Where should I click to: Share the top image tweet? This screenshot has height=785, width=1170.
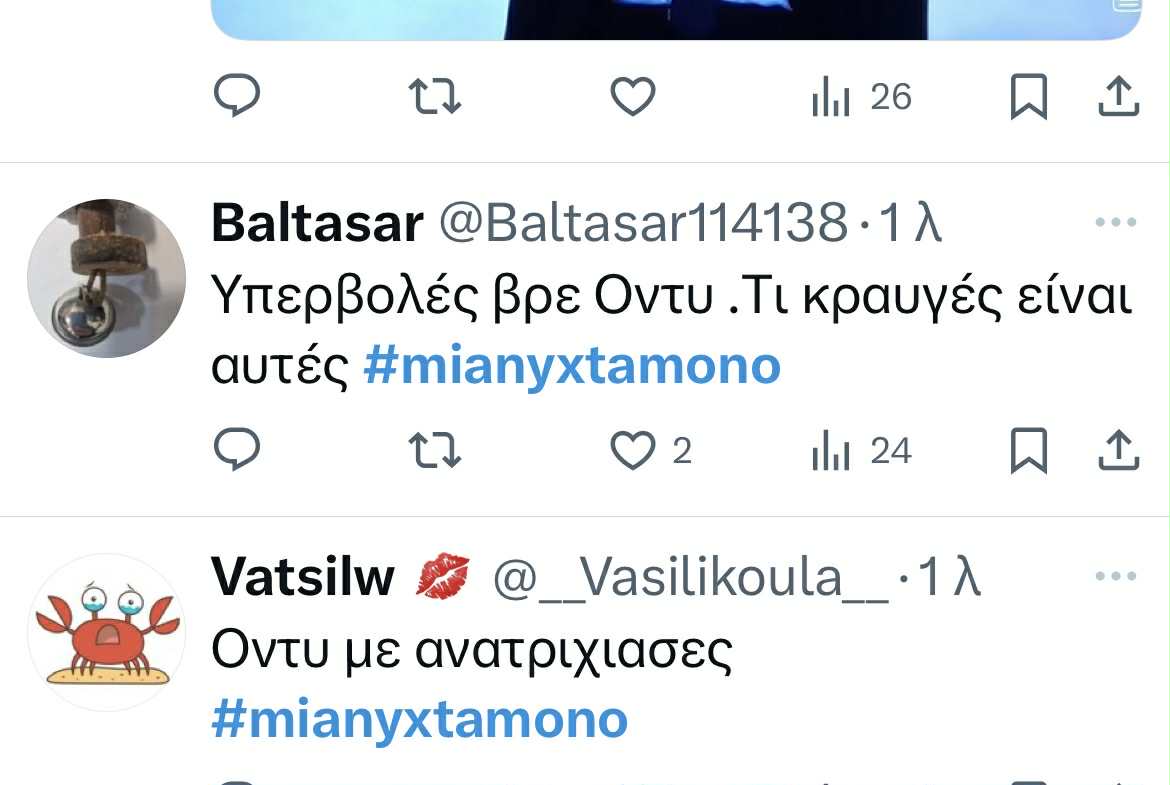coord(1119,96)
